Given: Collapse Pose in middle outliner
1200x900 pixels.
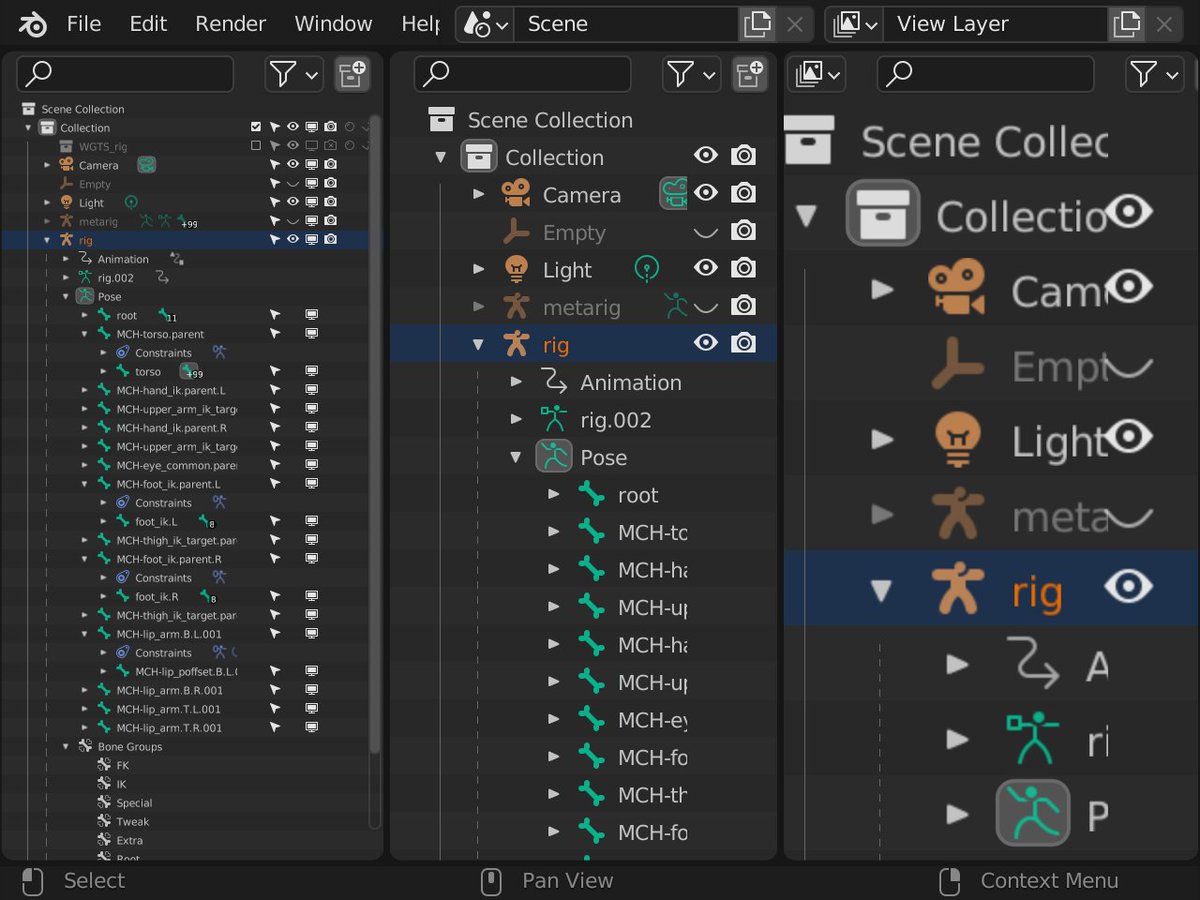Looking at the screenshot, I should (x=516, y=457).
